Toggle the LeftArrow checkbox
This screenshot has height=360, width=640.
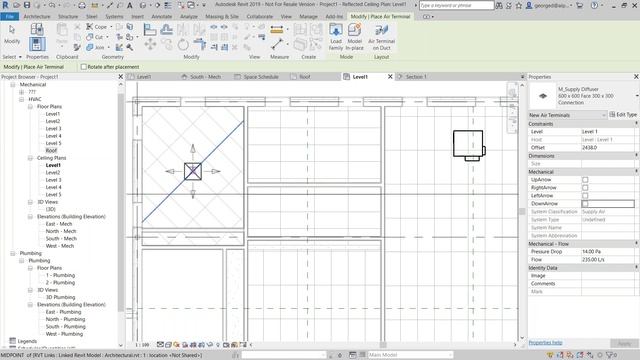point(585,196)
